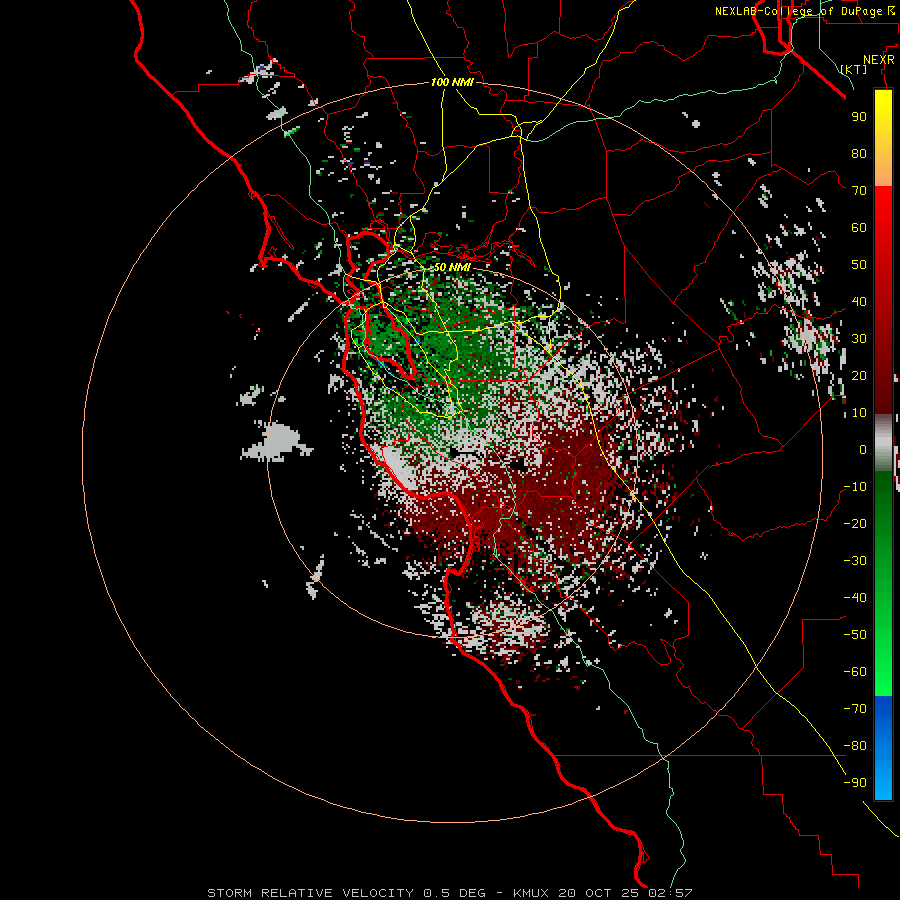Click the -80 scale label
This screenshot has width=900, height=900.
coord(855,746)
